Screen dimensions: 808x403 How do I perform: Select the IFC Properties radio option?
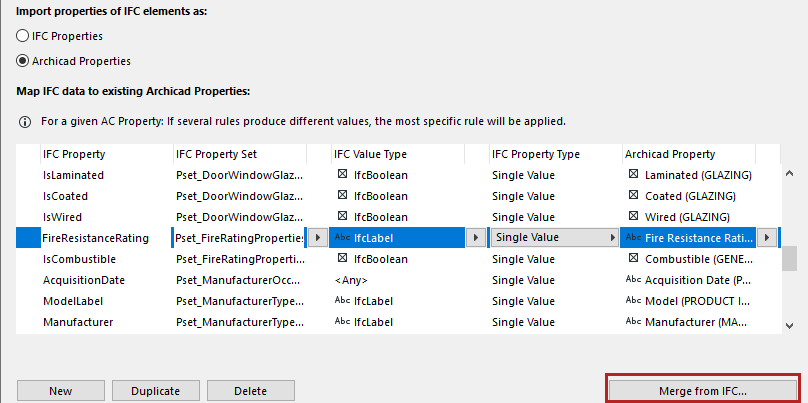pos(23,36)
